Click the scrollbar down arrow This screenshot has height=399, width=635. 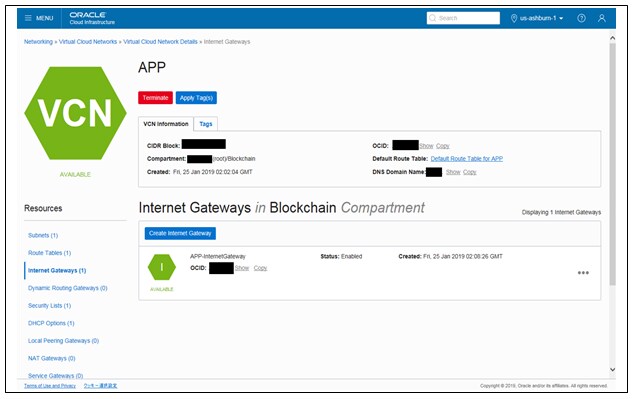pos(612,369)
